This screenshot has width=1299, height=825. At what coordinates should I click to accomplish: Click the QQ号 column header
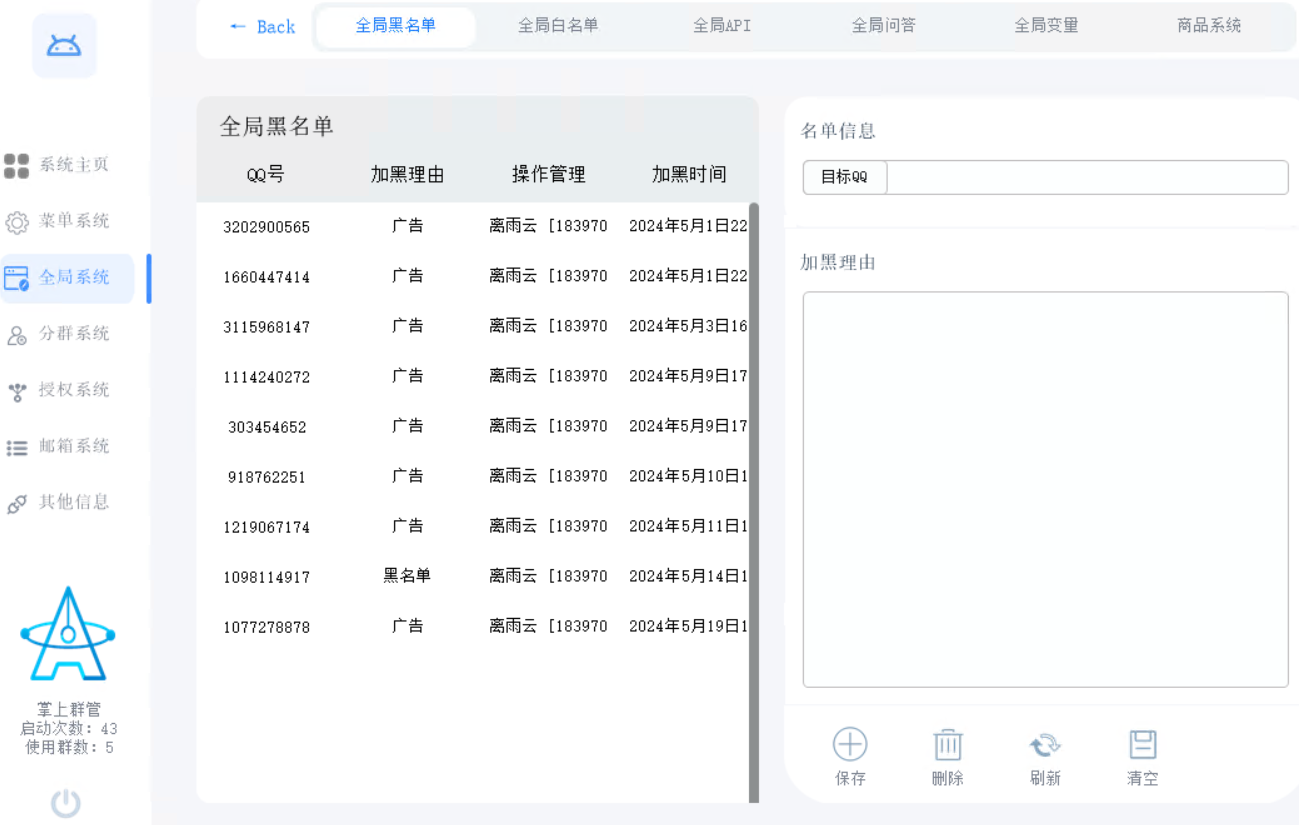[x=266, y=174]
